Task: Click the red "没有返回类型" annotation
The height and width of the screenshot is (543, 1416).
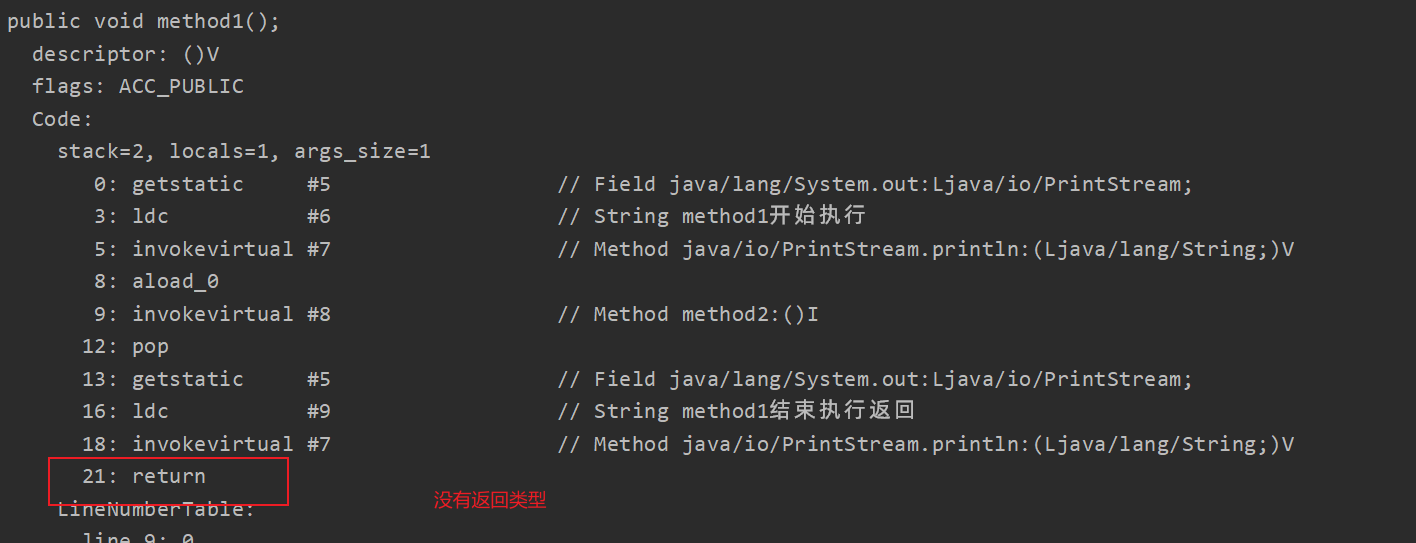Action: click(x=490, y=500)
